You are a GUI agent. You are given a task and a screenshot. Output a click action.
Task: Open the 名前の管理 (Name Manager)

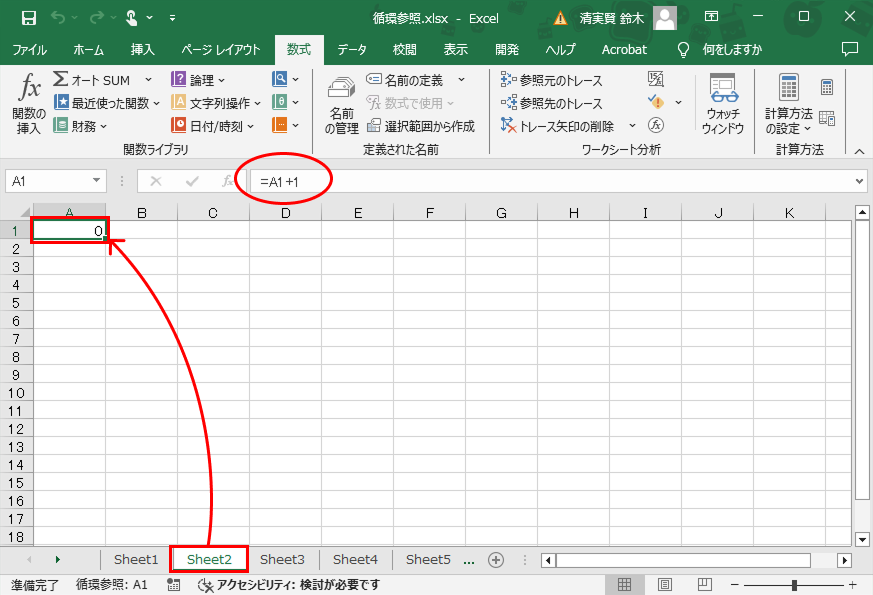[x=340, y=103]
